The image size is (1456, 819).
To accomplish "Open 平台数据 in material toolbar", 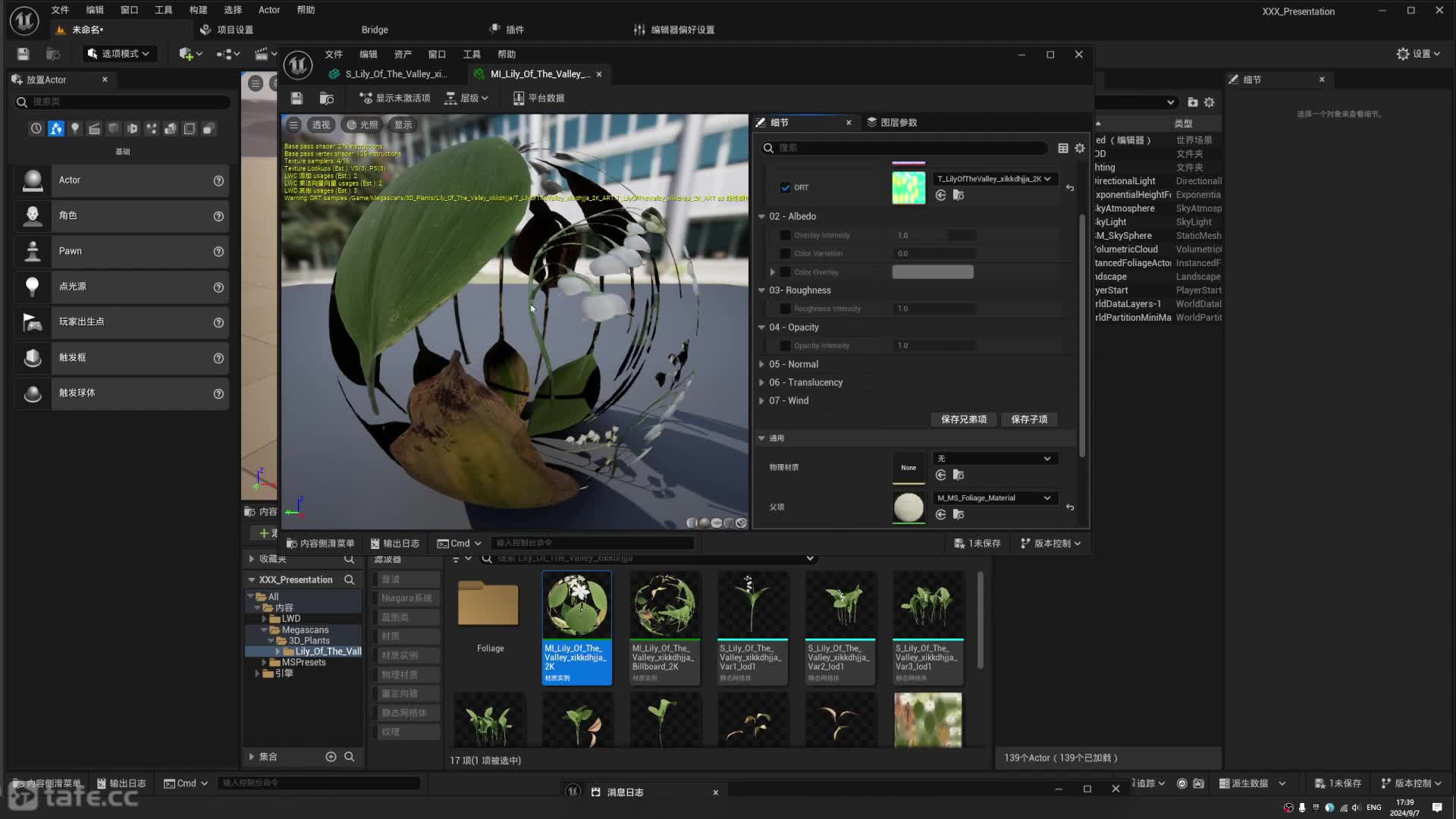I will tap(538, 98).
